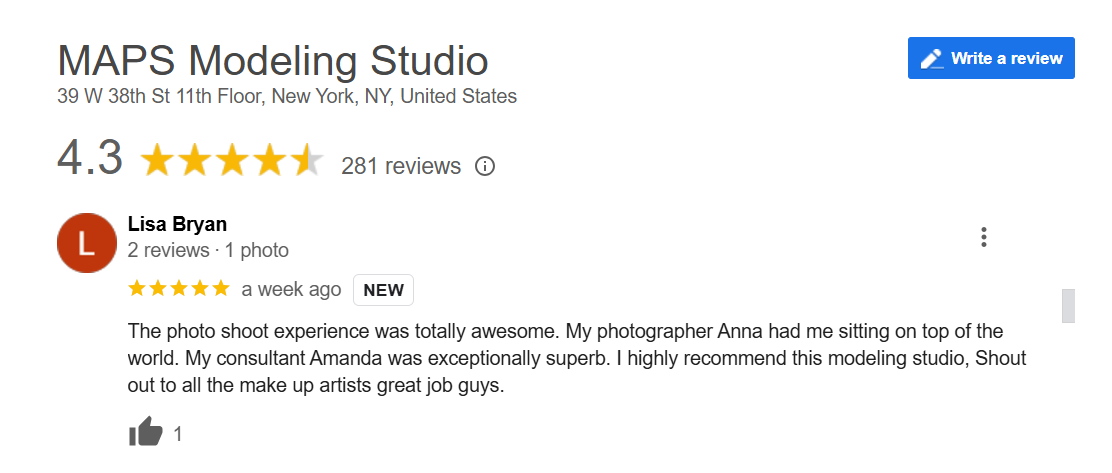This screenshot has width=1112, height=473.
Task: Click the five-star rating on Lisa's review
Action: coord(179,288)
